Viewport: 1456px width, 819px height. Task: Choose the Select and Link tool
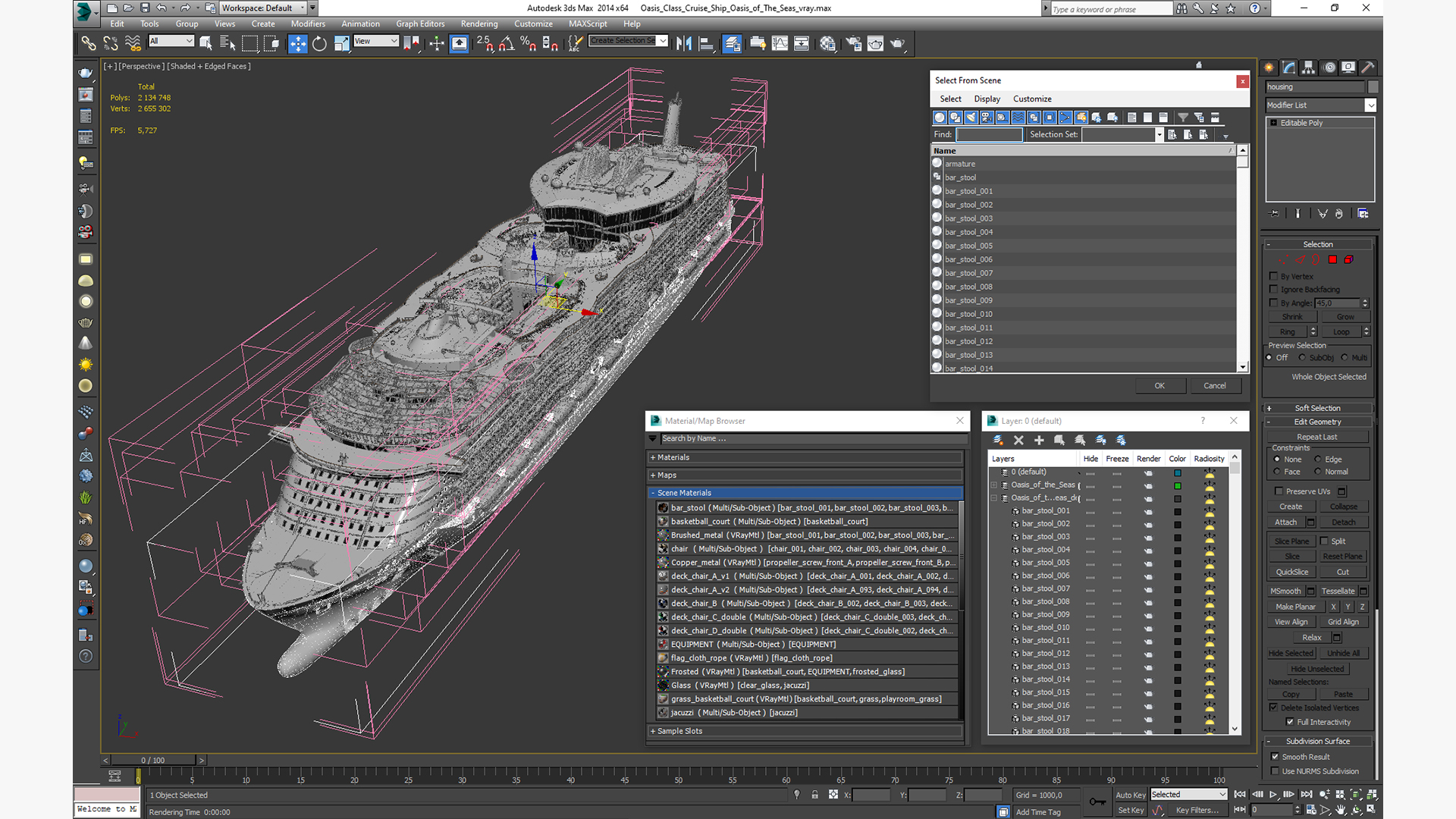[x=89, y=43]
